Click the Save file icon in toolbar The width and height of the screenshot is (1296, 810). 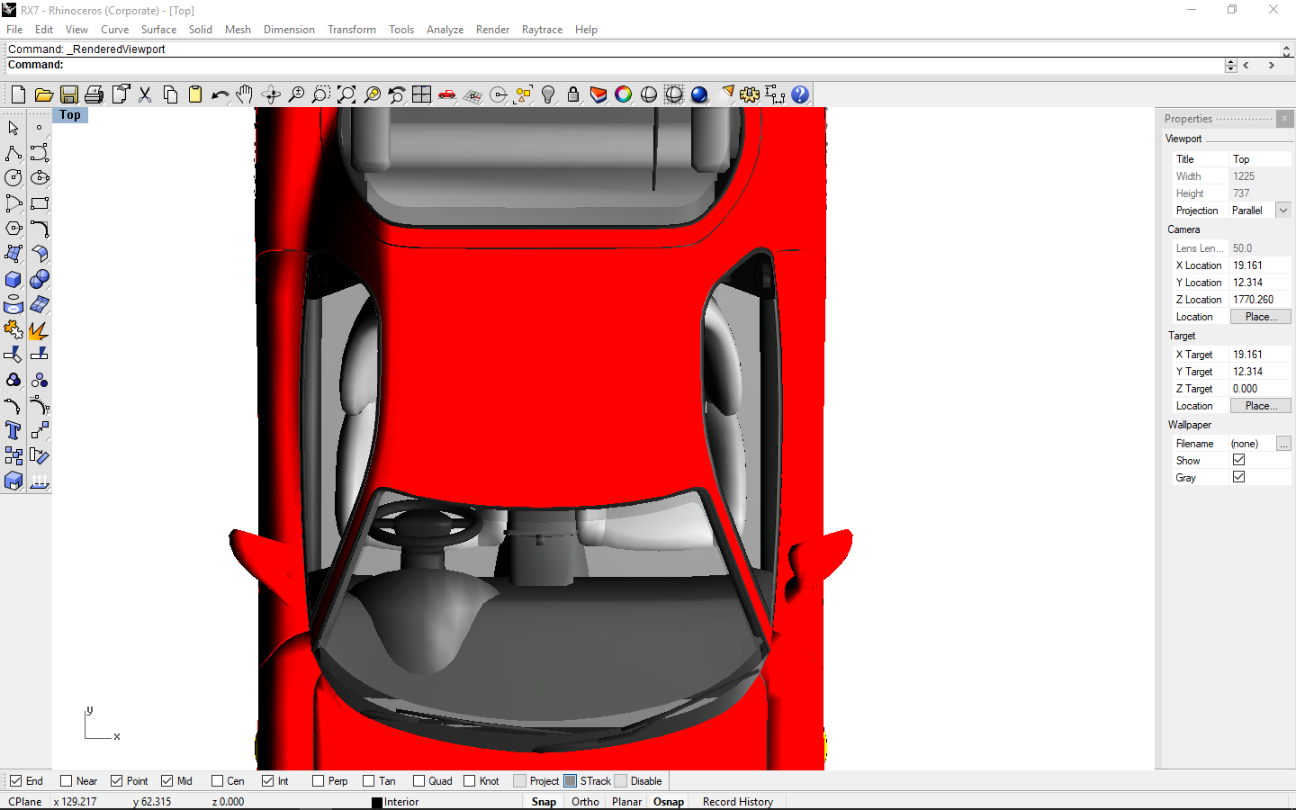coord(69,95)
